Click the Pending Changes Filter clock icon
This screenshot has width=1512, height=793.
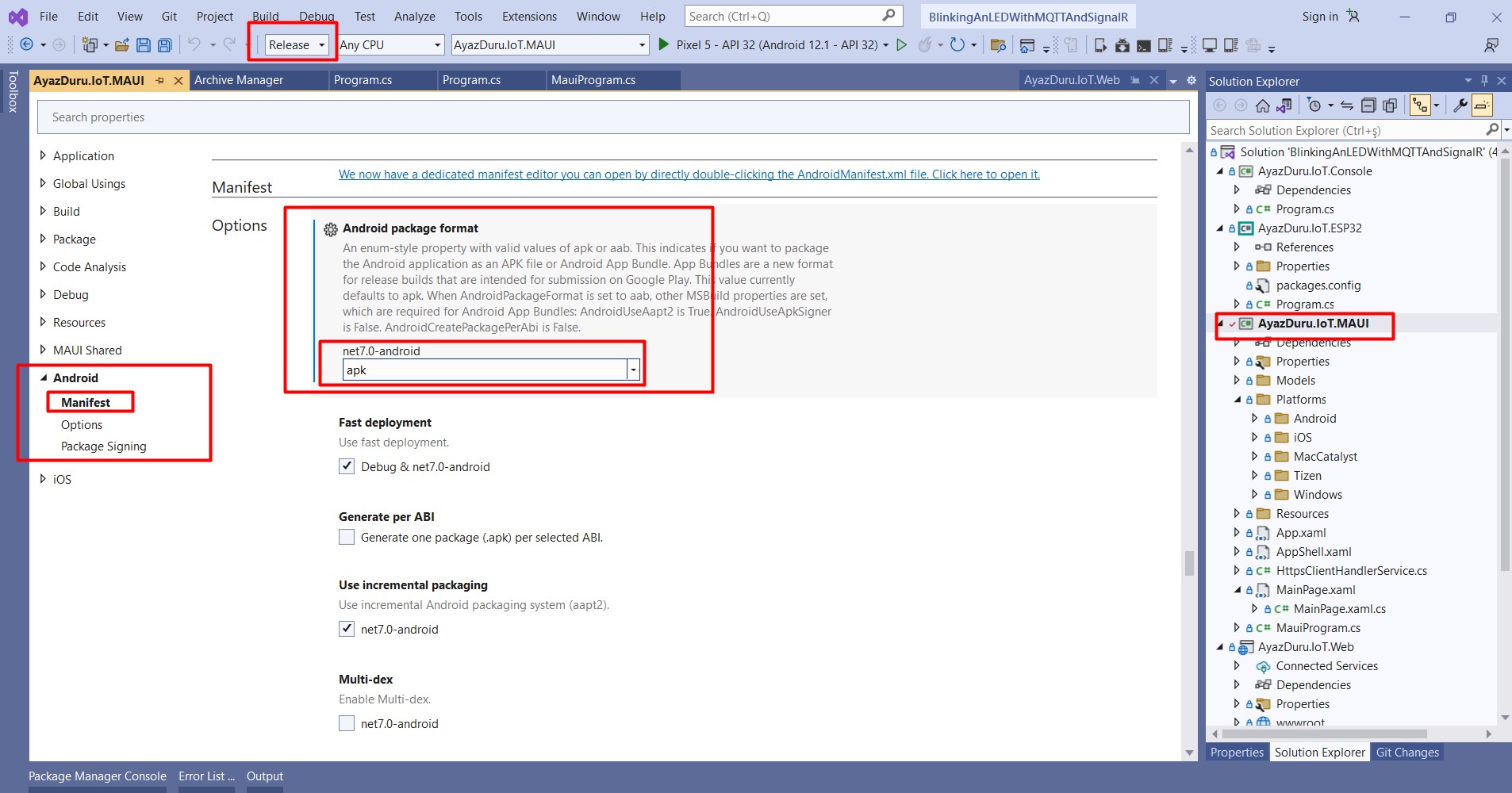[1314, 105]
